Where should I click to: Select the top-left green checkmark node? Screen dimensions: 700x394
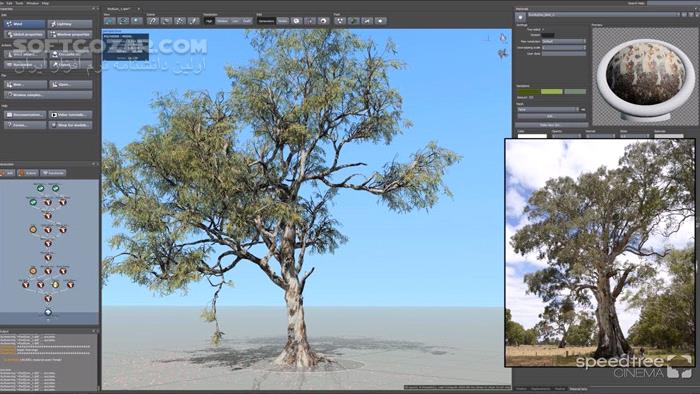pyautogui.click(x=40, y=188)
